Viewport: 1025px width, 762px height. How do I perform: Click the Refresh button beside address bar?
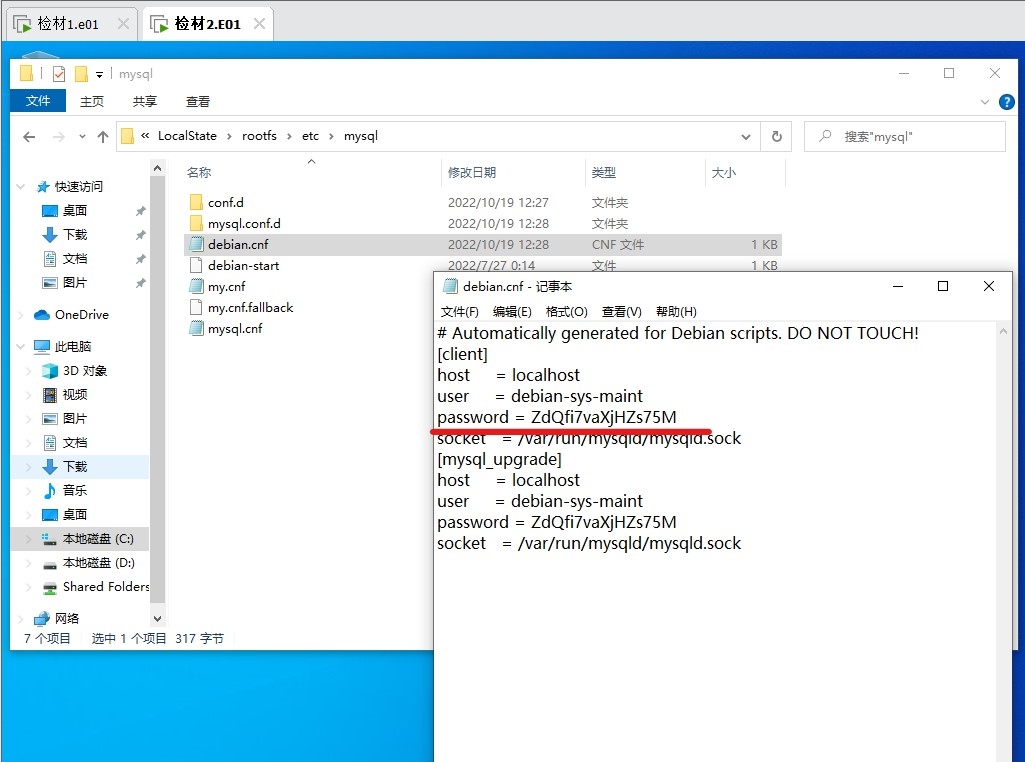[776, 137]
